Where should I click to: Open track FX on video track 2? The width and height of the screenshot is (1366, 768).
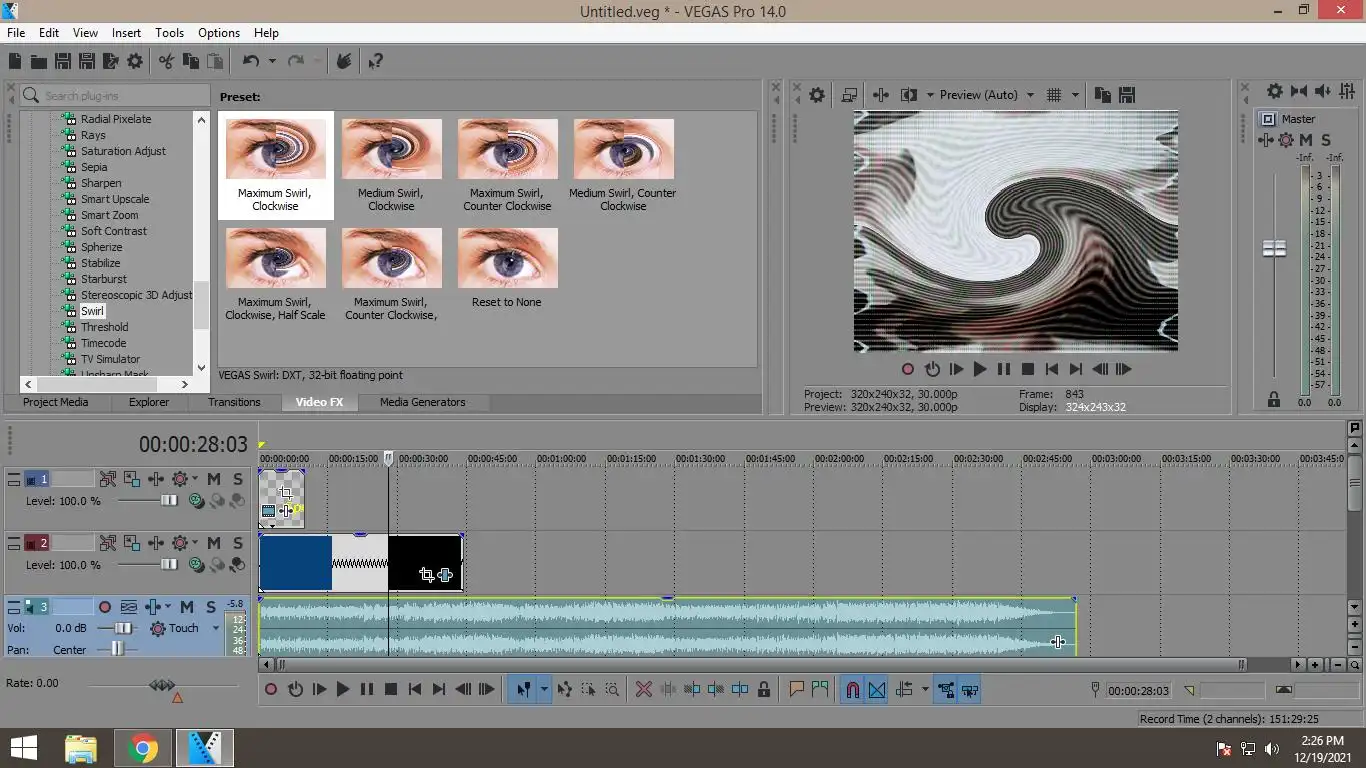[x=156, y=543]
